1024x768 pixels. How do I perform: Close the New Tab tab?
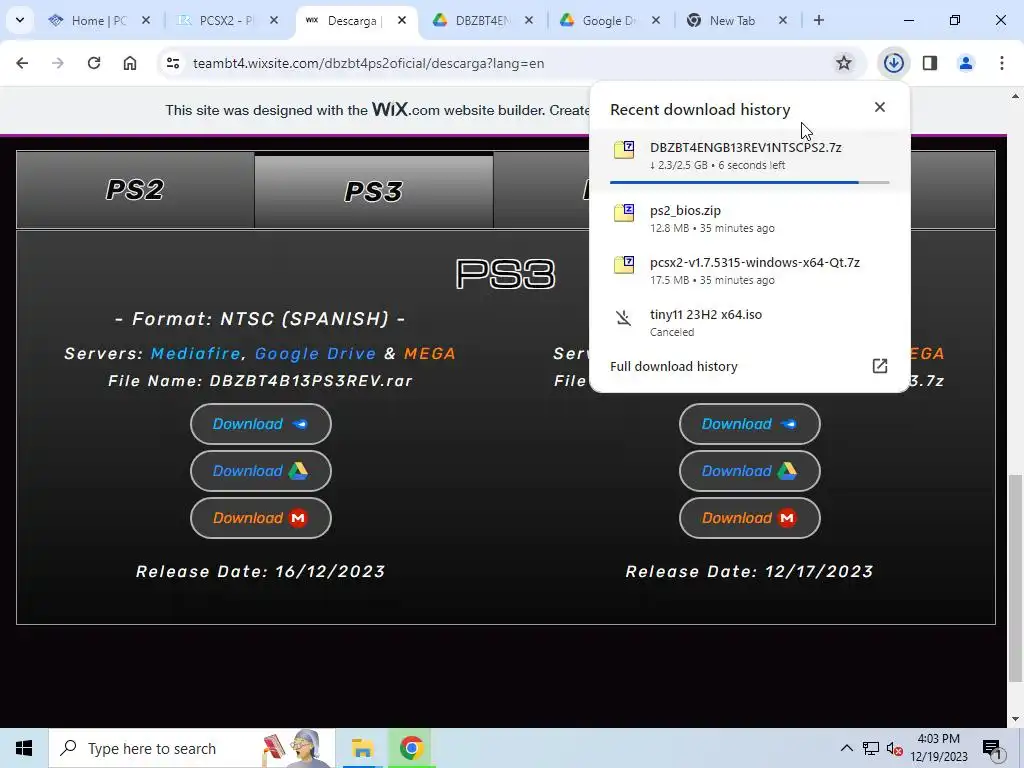783,20
